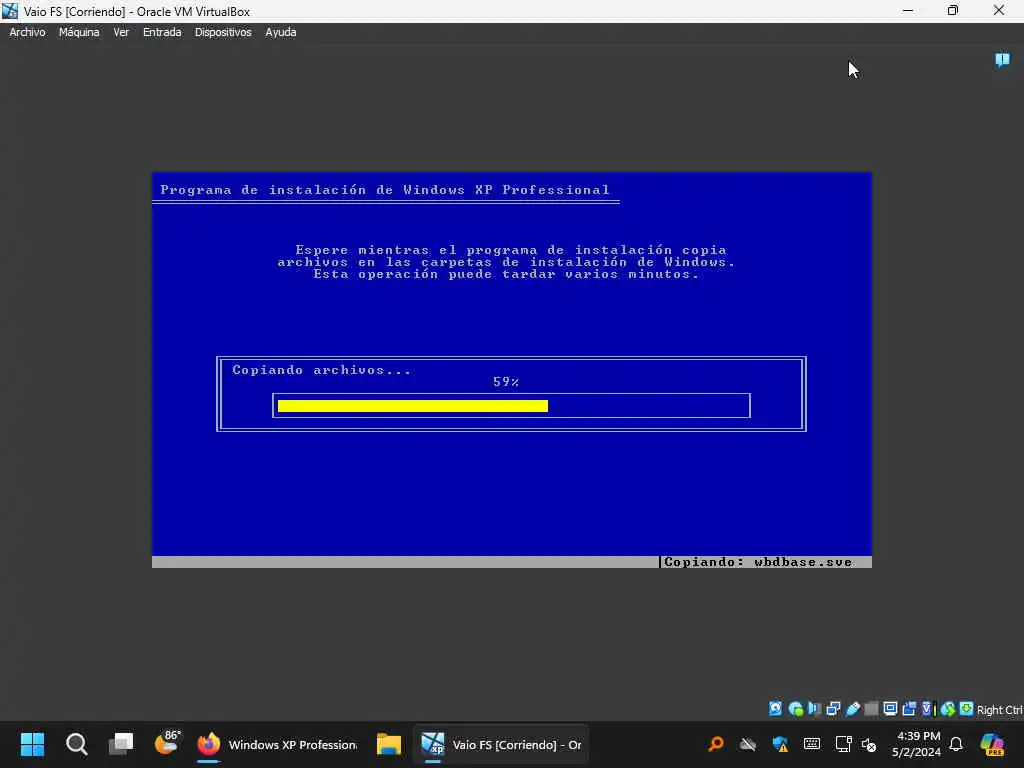Click the mouse integration indicator
This screenshot has height=768, width=1024.
point(948,709)
